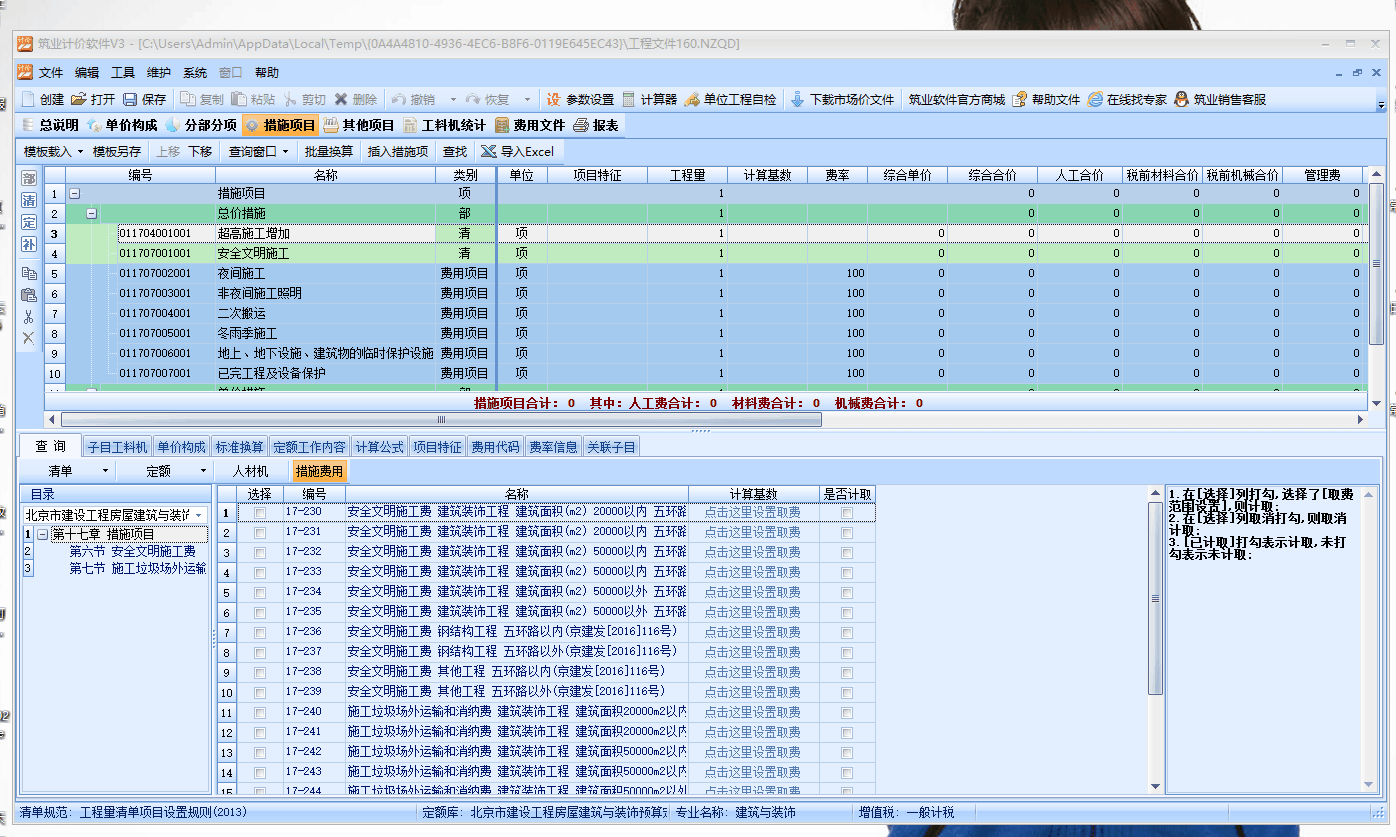Open the 查询窗口 dropdown arrow

point(285,152)
